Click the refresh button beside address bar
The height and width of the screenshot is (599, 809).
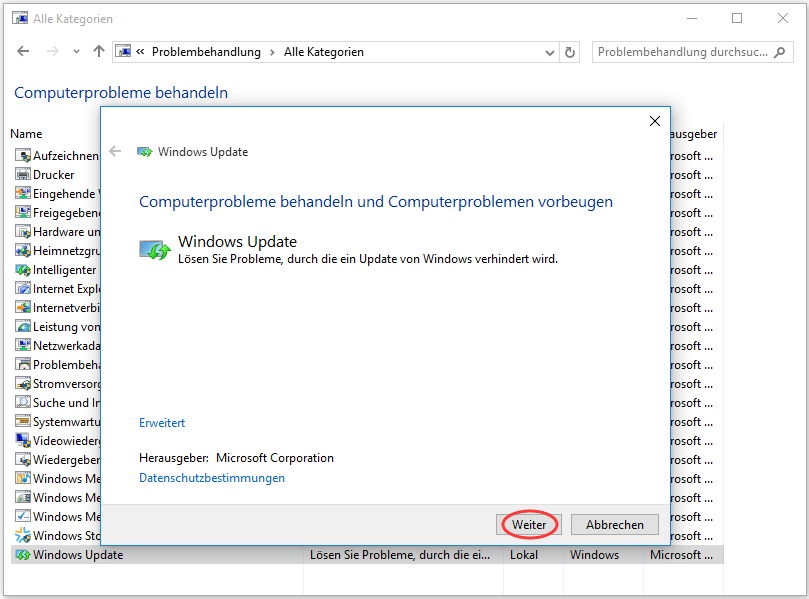pyautogui.click(x=570, y=52)
